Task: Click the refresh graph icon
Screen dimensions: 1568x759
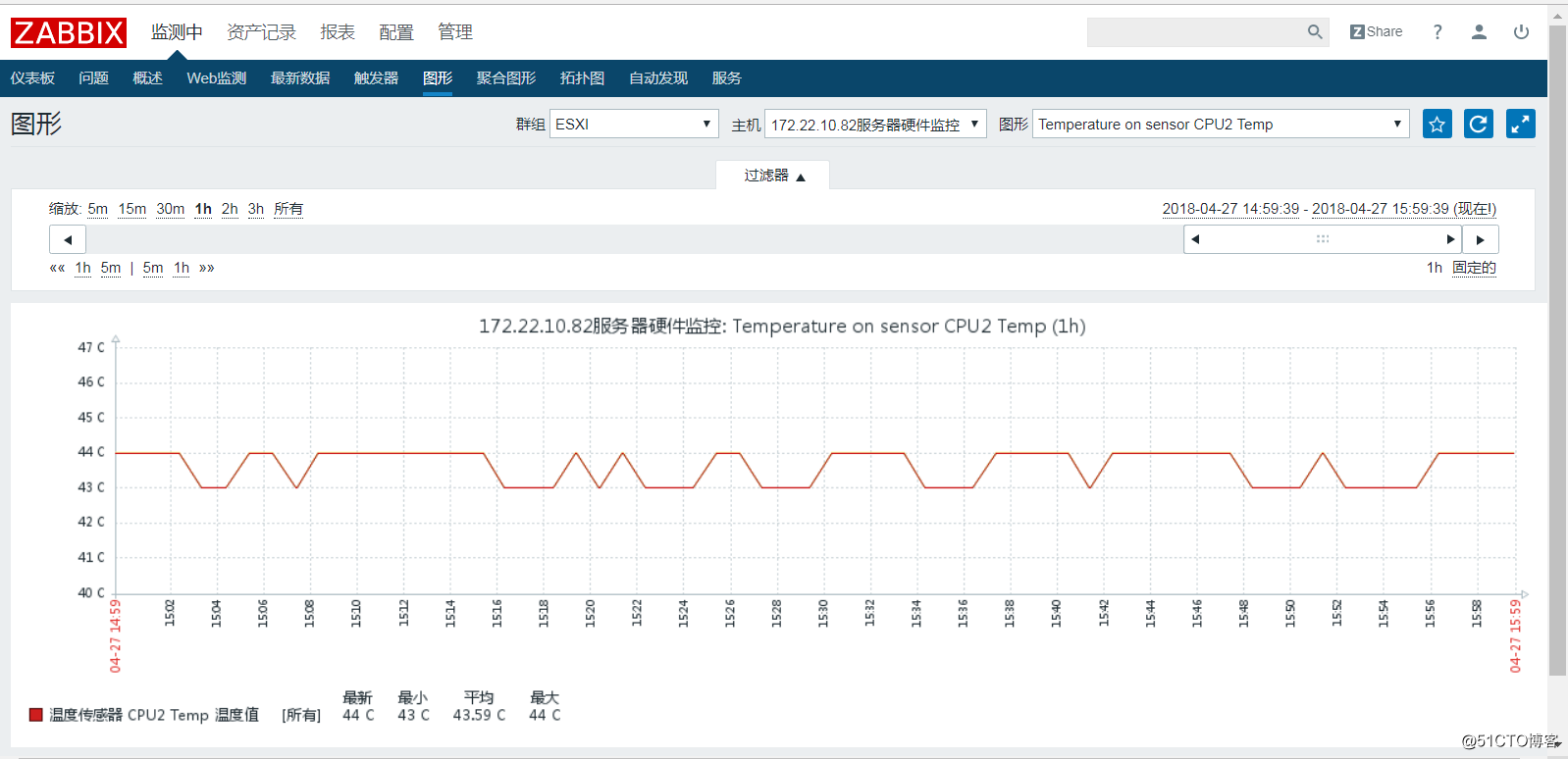Action: pyautogui.click(x=1479, y=125)
